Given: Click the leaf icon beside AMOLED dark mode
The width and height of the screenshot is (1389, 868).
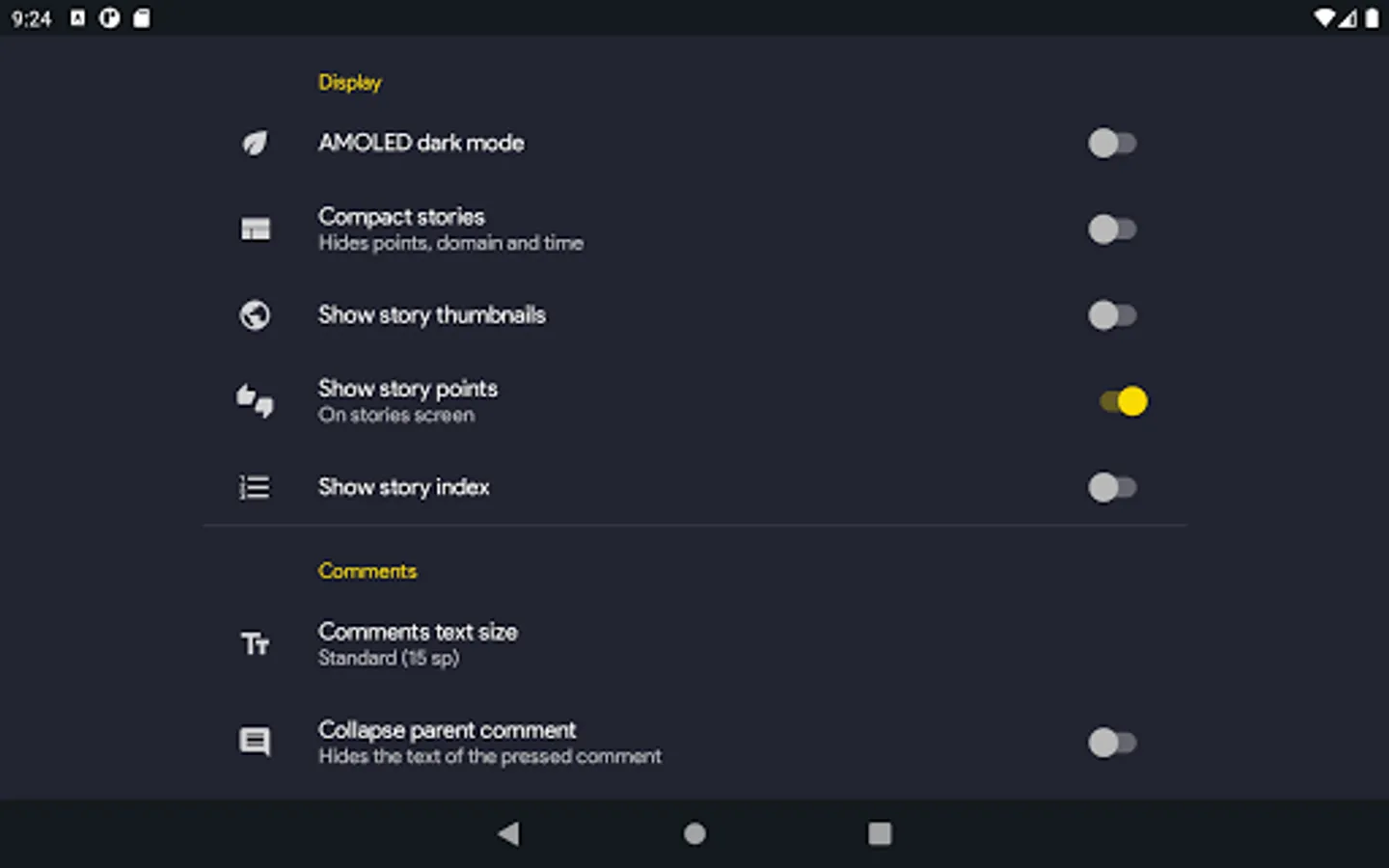Looking at the screenshot, I should (x=255, y=144).
